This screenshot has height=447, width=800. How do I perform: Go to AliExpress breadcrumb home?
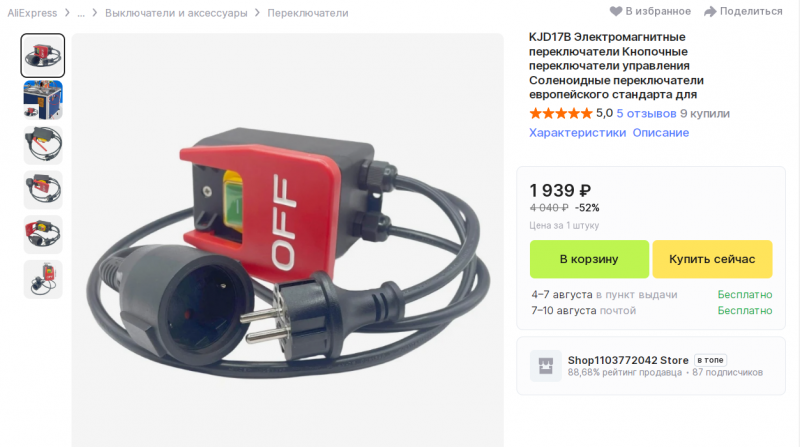(x=32, y=13)
